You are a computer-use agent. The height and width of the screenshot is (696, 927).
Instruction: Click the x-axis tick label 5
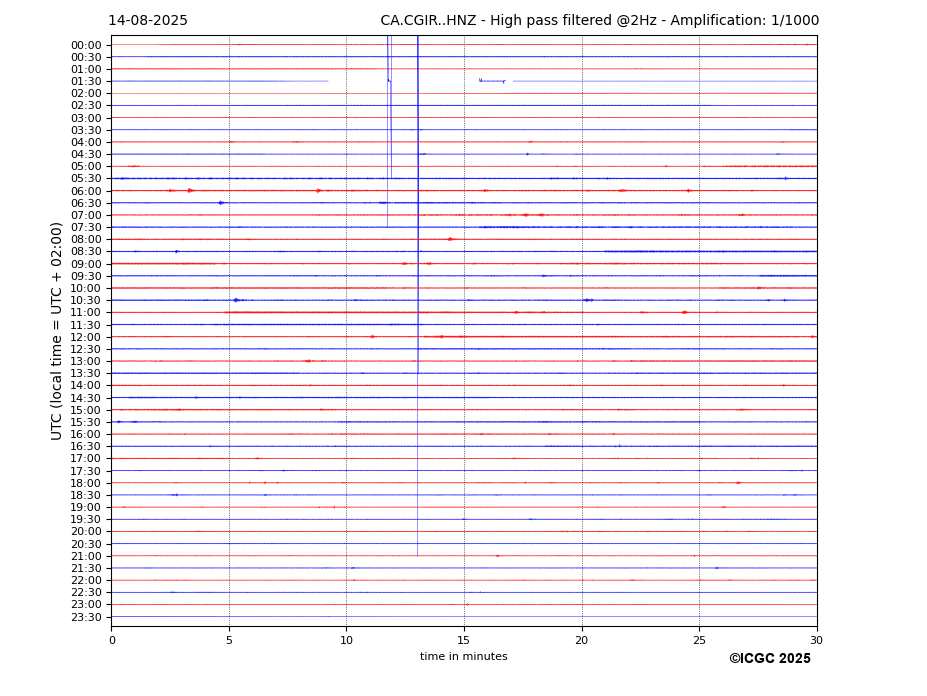pyautogui.click(x=229, y=640)
